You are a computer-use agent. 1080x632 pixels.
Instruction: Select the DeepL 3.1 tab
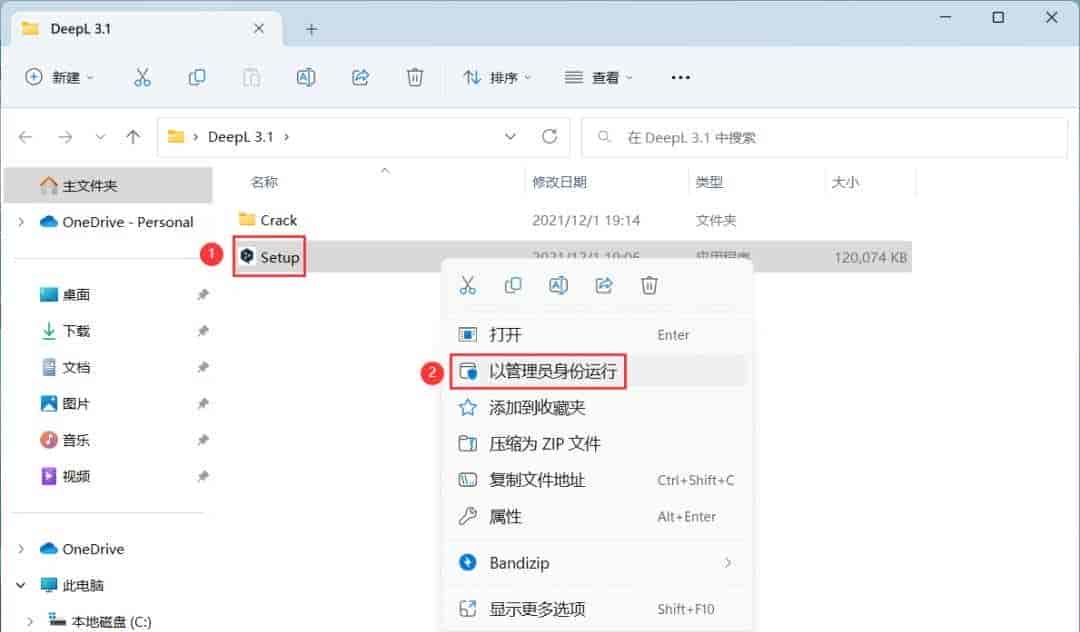[145, 28]
